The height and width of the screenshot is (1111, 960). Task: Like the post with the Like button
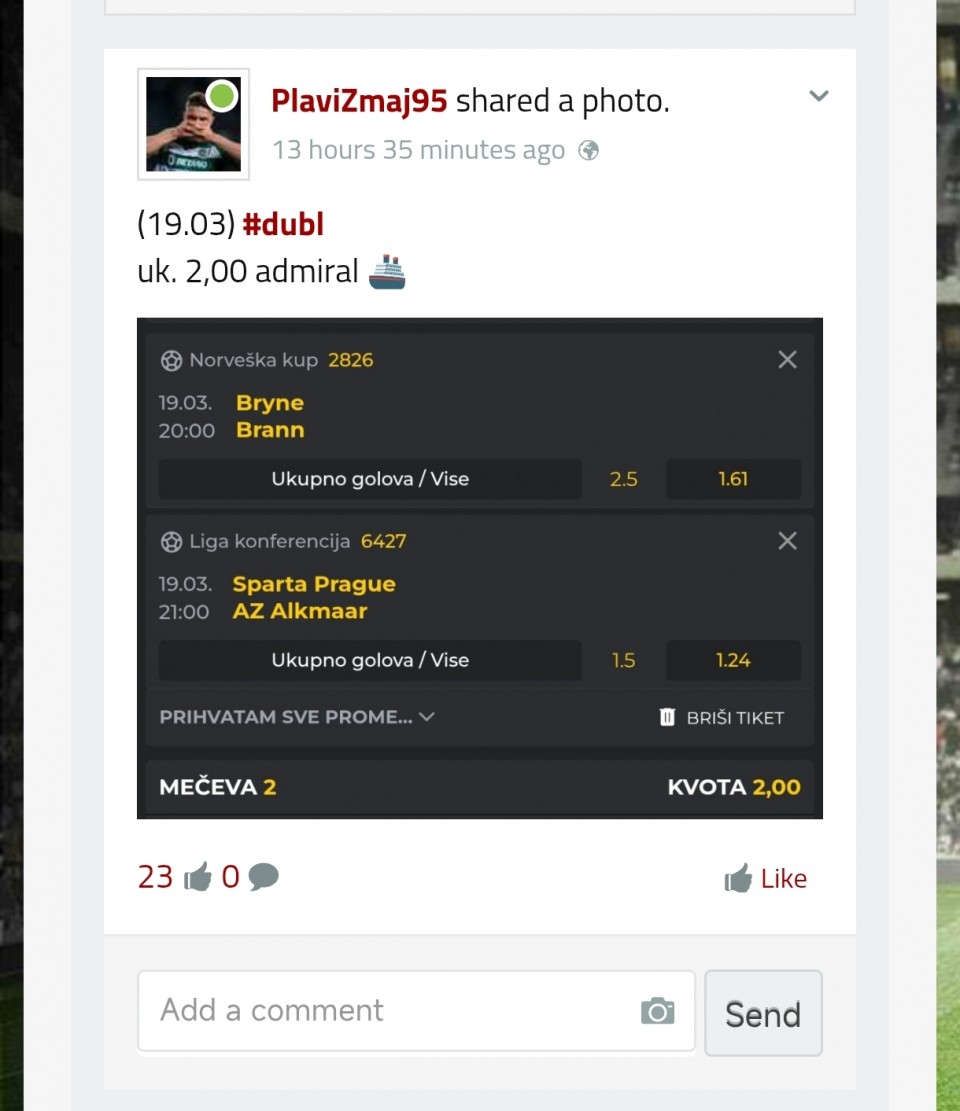pyautogui.click(x=765, y=879)
